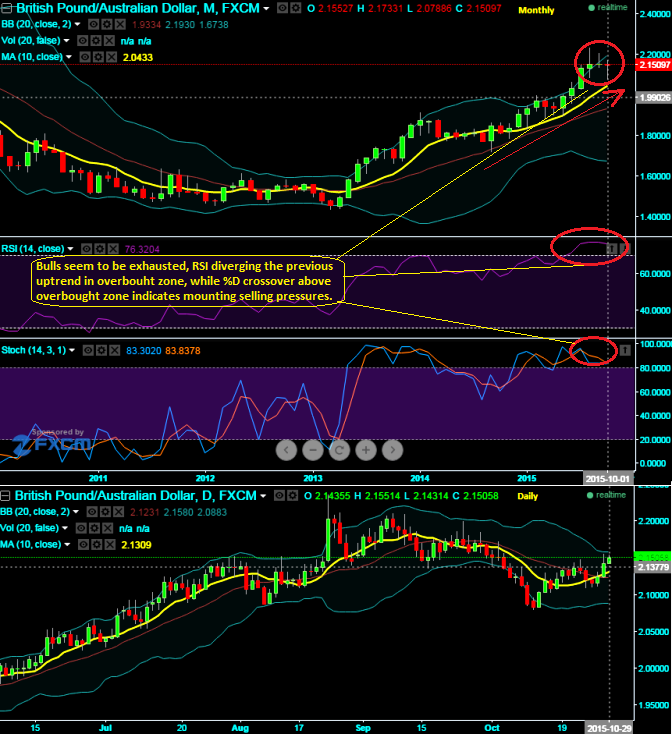The image size is (672, 734).
Task: Zoom in chart with plus button
Action: coord(366,450)
